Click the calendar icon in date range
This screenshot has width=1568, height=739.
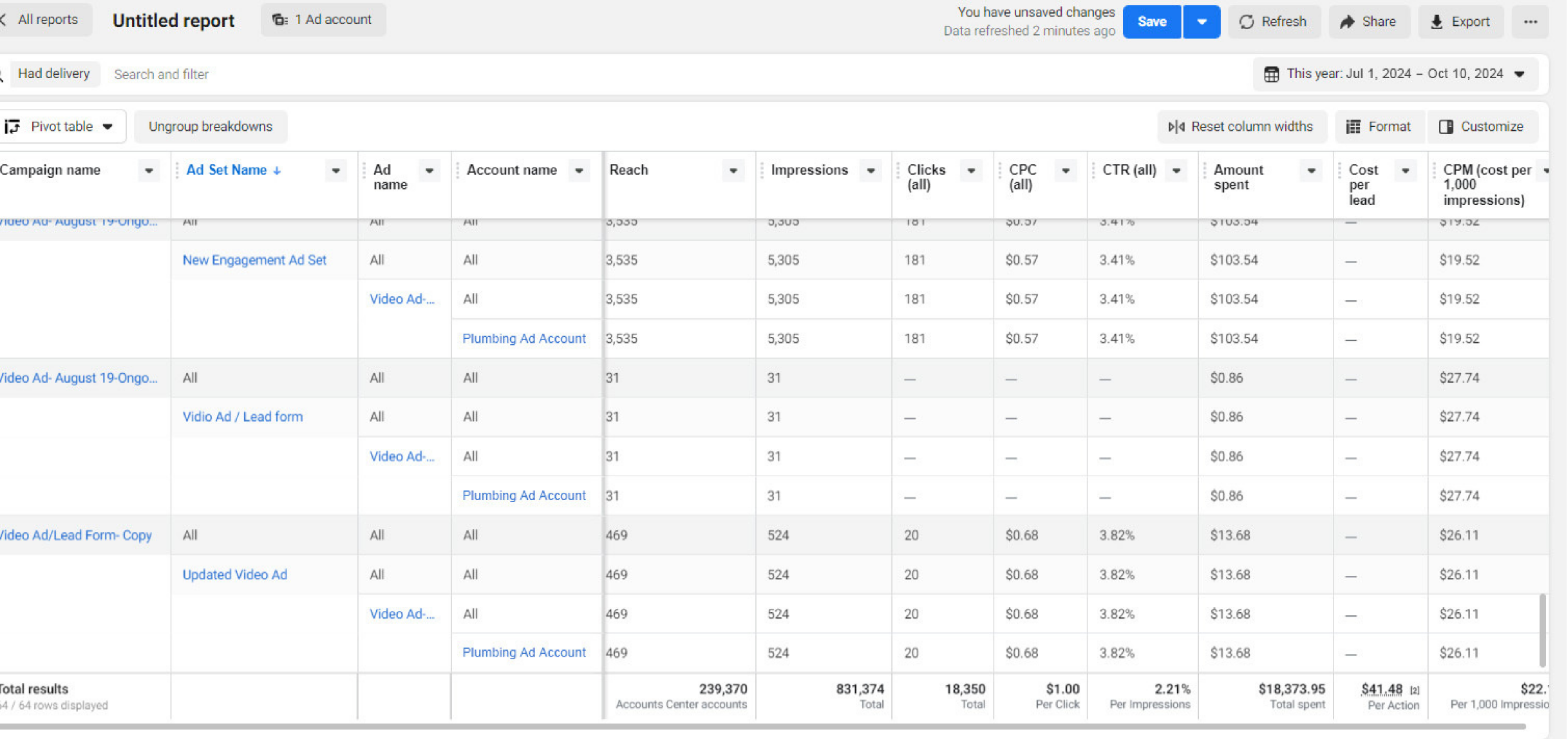1271,74
